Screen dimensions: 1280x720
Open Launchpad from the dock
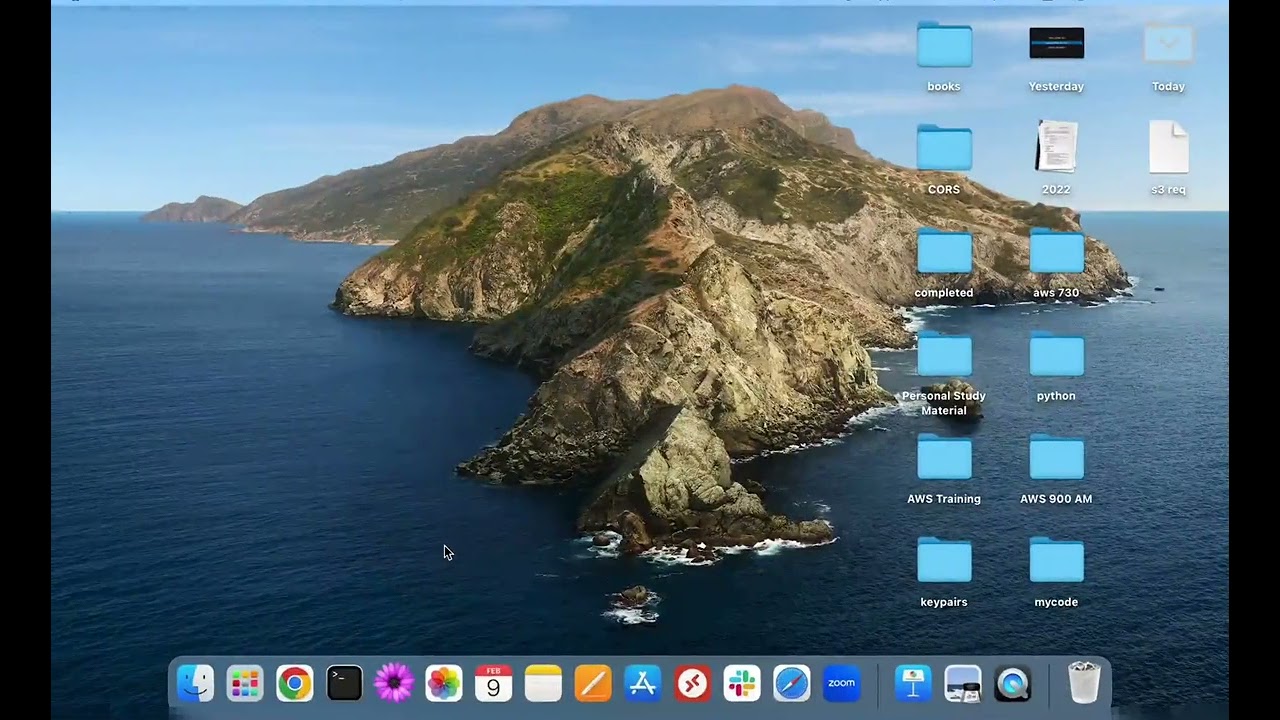click(x=245, y=684)
